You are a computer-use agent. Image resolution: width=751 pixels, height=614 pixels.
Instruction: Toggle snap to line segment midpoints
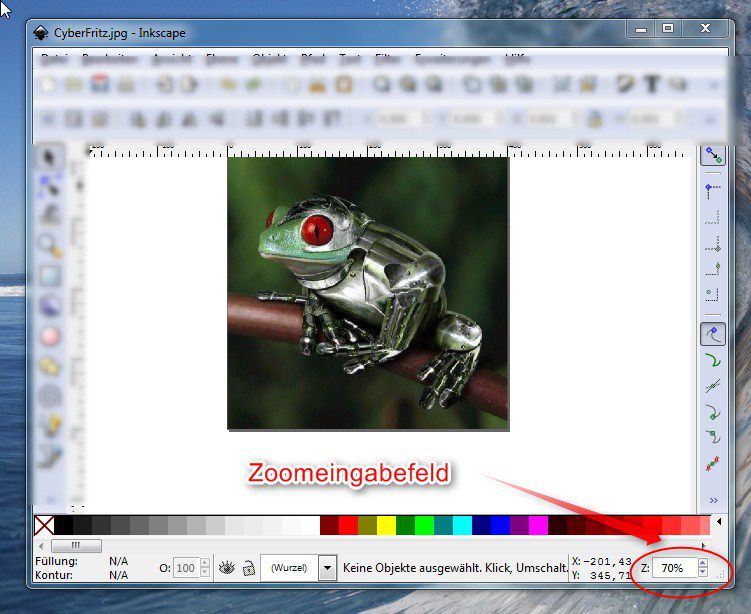713,463
